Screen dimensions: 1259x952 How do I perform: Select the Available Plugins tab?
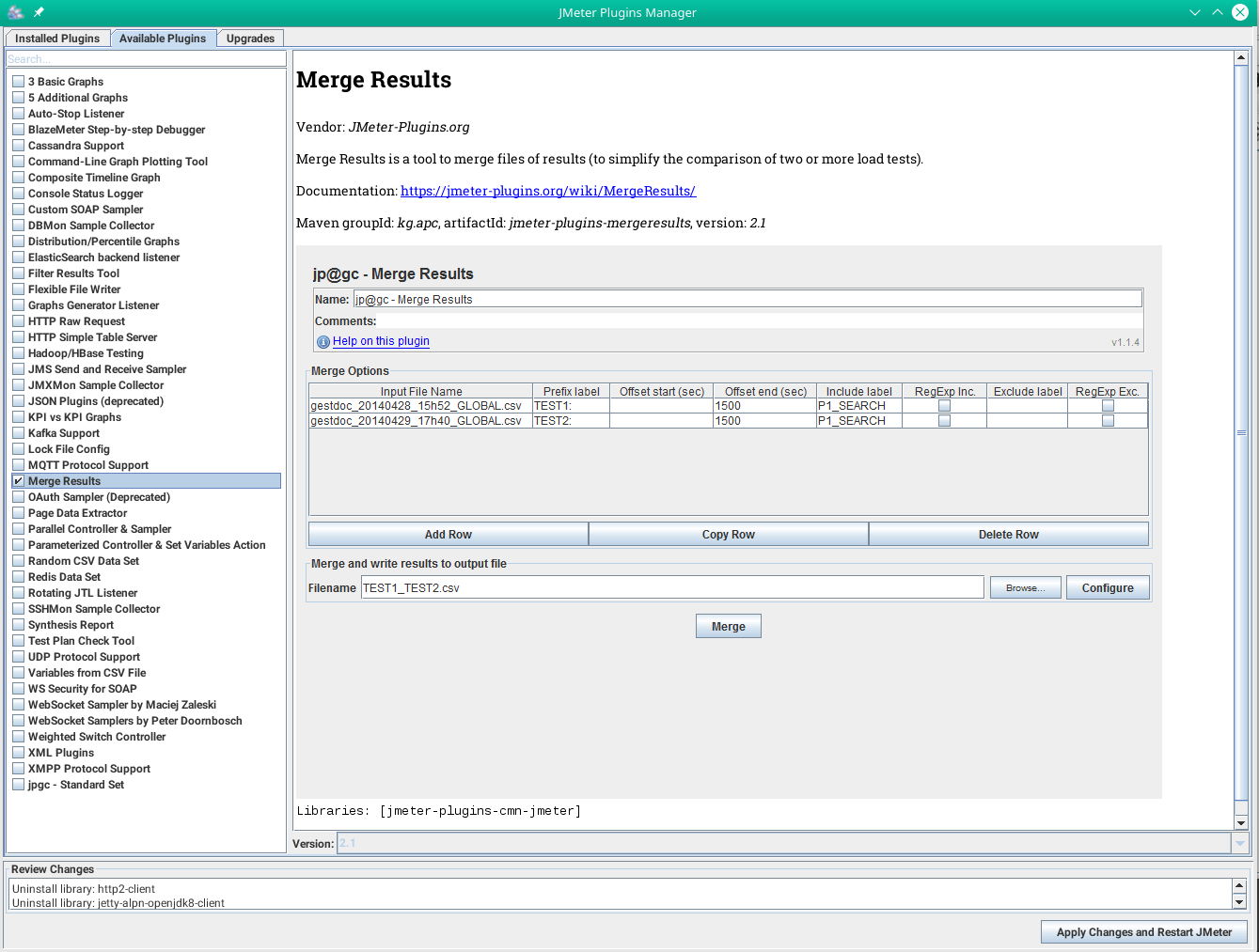[163, 39]
